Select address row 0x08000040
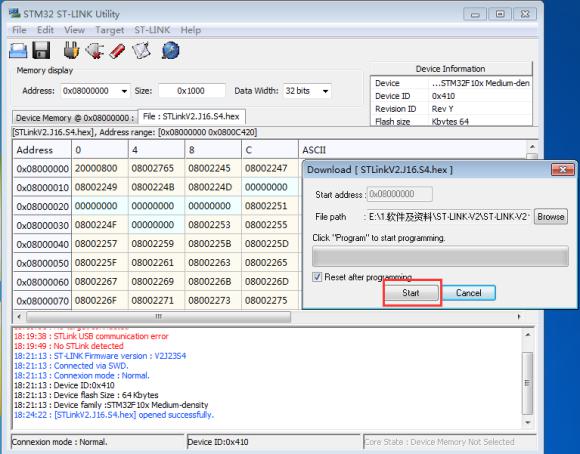 click(x=42, y=244)
